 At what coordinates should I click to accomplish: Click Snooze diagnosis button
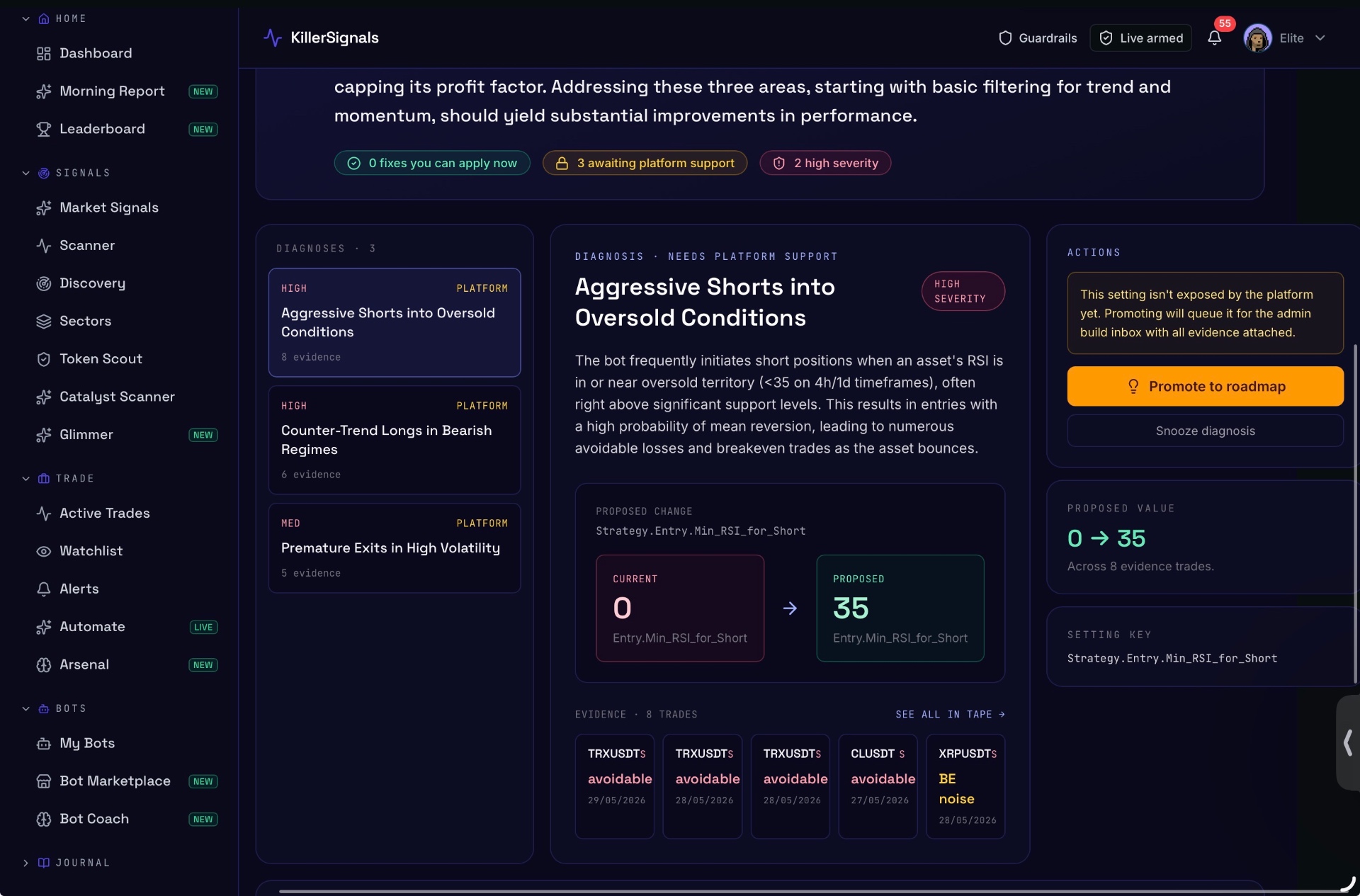(x=1205, y=431)
